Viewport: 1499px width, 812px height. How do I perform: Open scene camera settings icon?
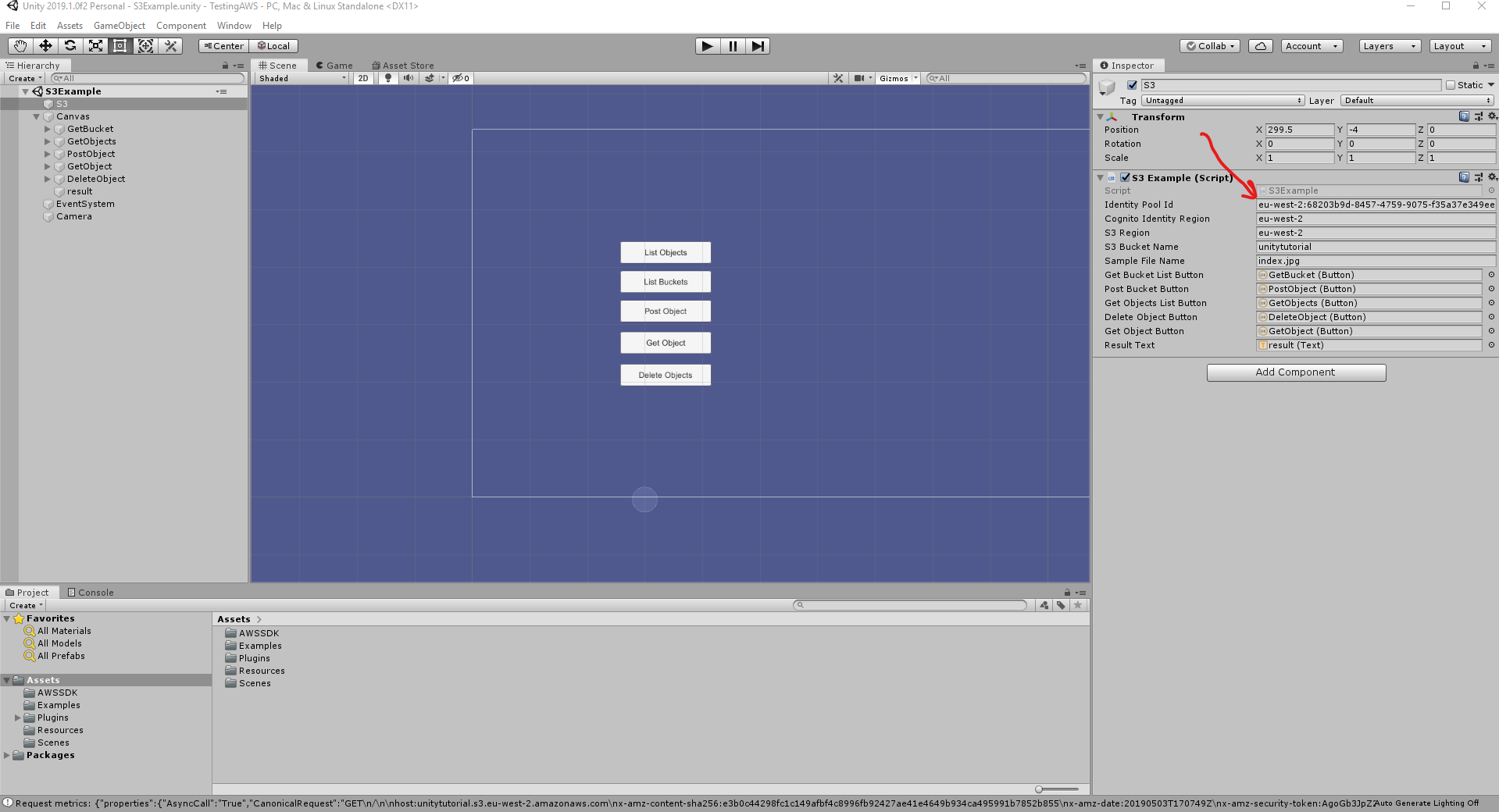pyautogui.click(x=859, y=78)
